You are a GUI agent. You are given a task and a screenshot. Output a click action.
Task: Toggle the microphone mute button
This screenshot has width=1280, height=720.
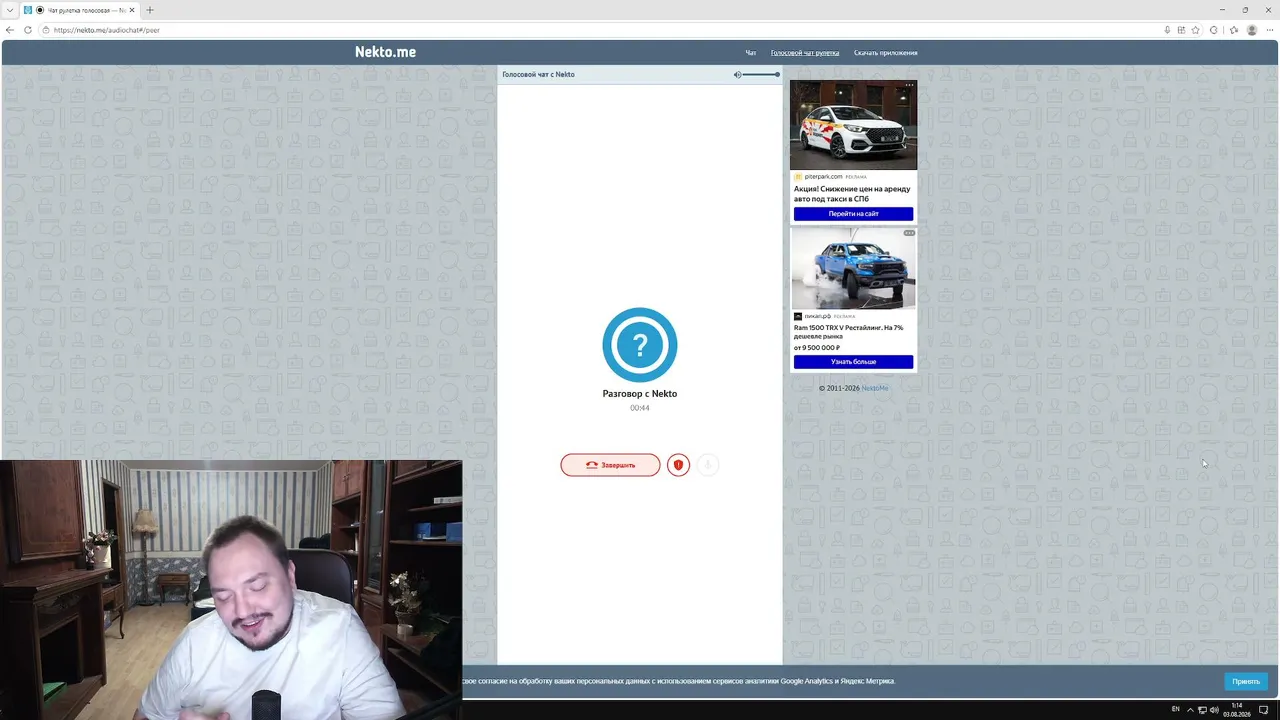[707, 465]
